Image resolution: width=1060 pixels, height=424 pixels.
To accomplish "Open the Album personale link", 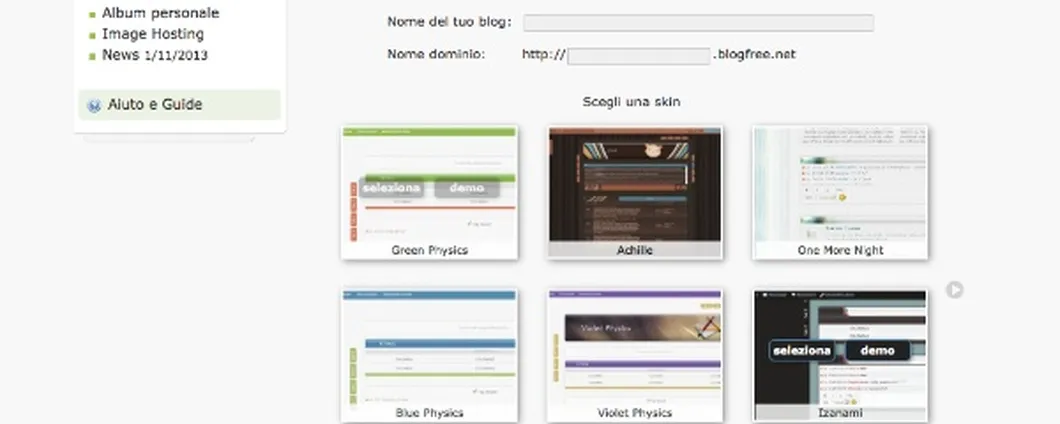I will [x=160, y=13].
